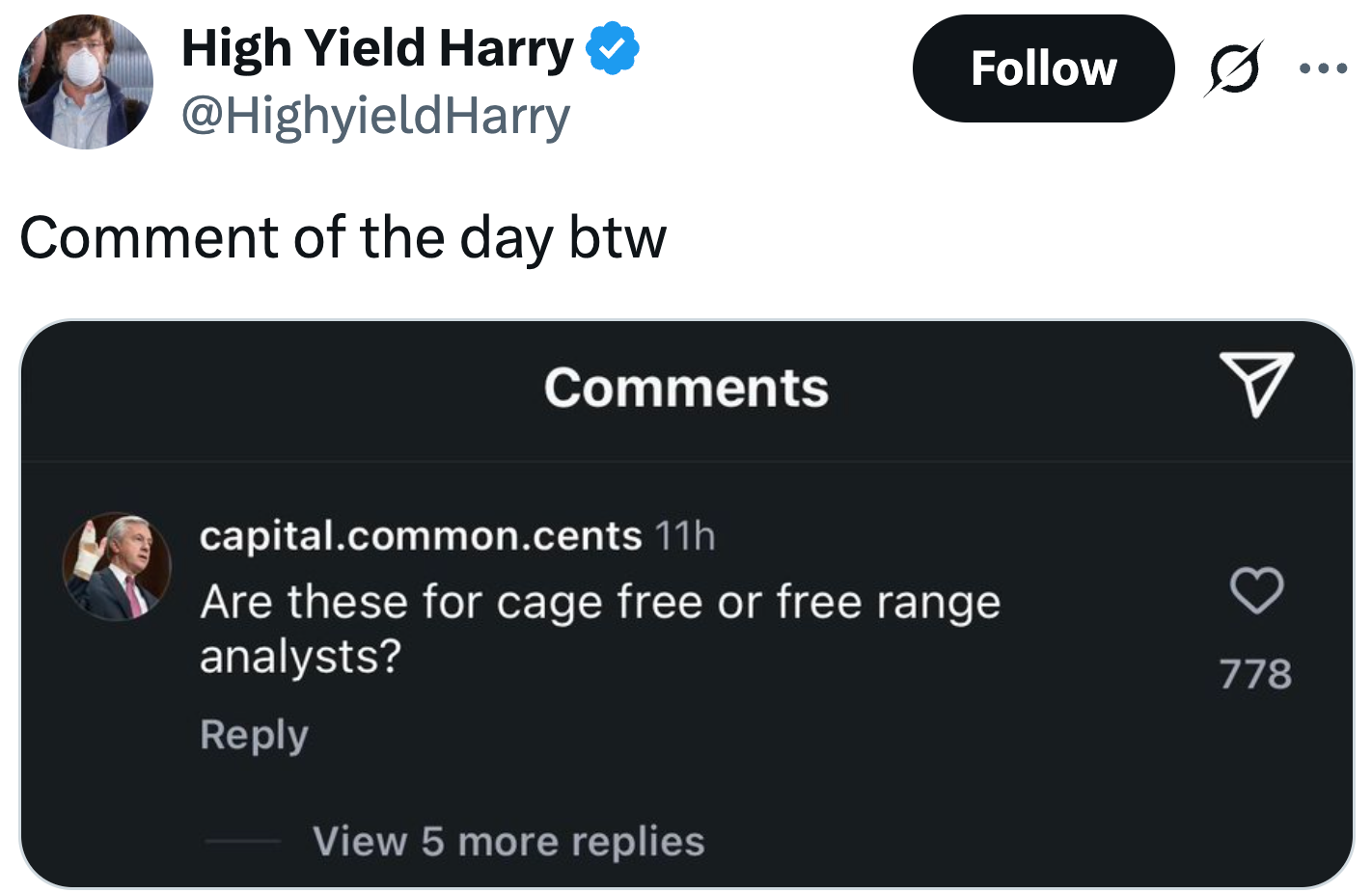Expand View 5 more replies
The image size is (1372, 893).
click(x=508, y=841)
